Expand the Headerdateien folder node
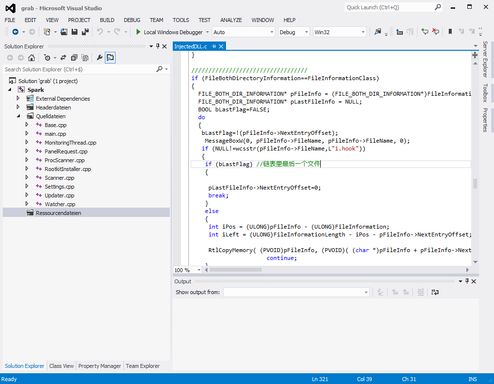 tap(18, 107)
